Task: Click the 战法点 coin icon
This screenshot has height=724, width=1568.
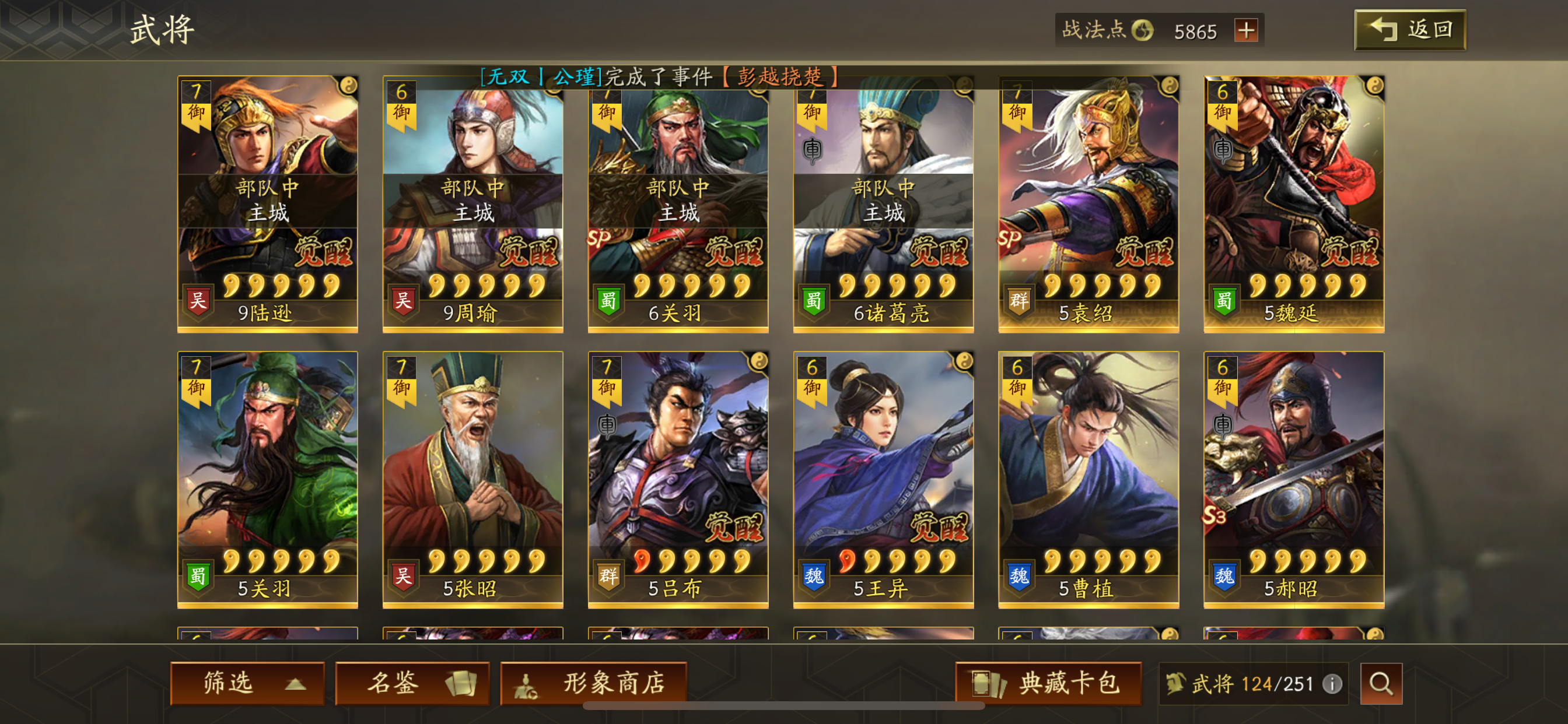Action: (x=1143, y=30)
